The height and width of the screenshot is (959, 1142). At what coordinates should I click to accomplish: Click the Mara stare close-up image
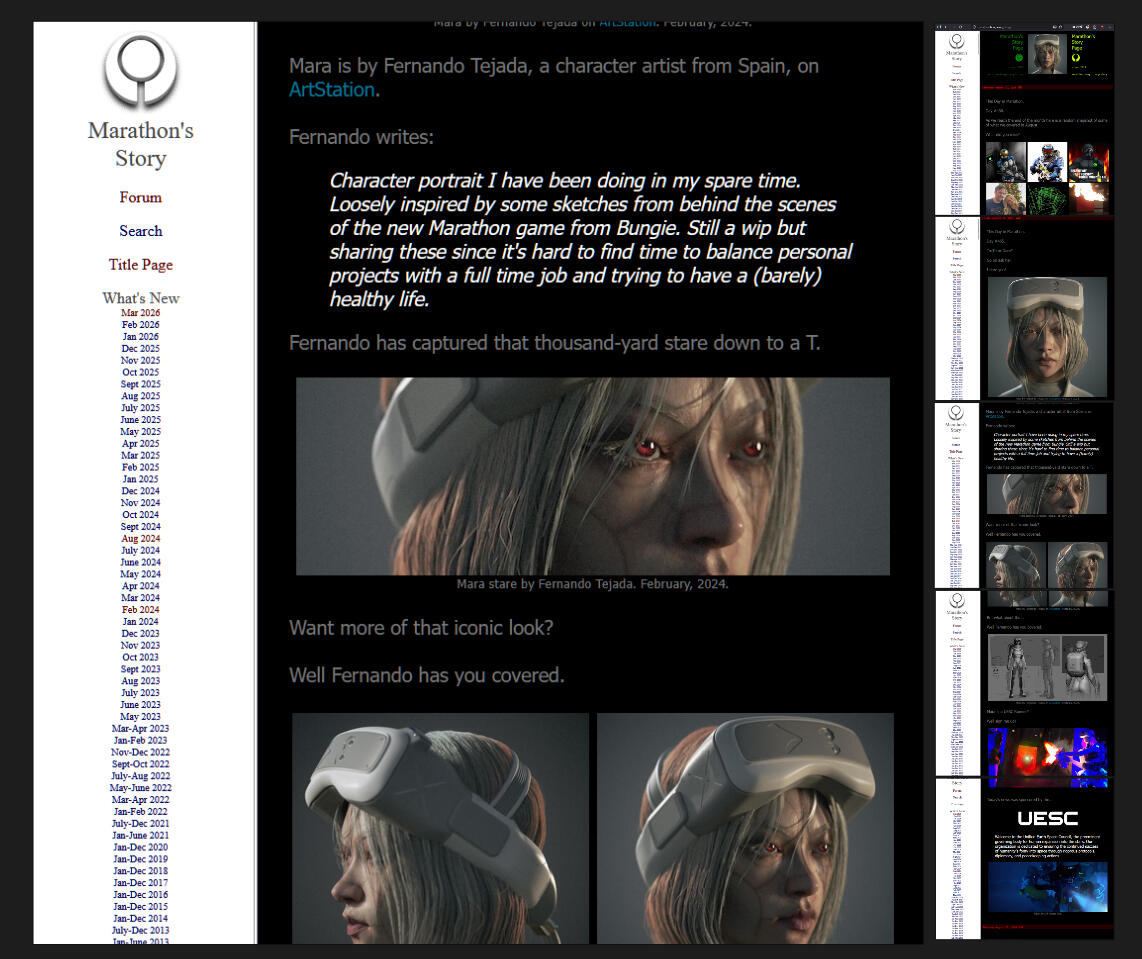593,476
